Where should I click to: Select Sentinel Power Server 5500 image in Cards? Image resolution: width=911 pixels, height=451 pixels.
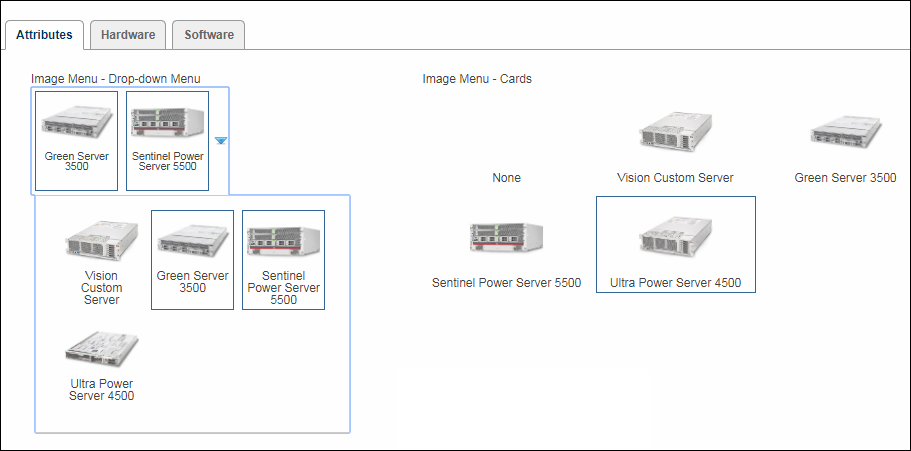point(506,238)
